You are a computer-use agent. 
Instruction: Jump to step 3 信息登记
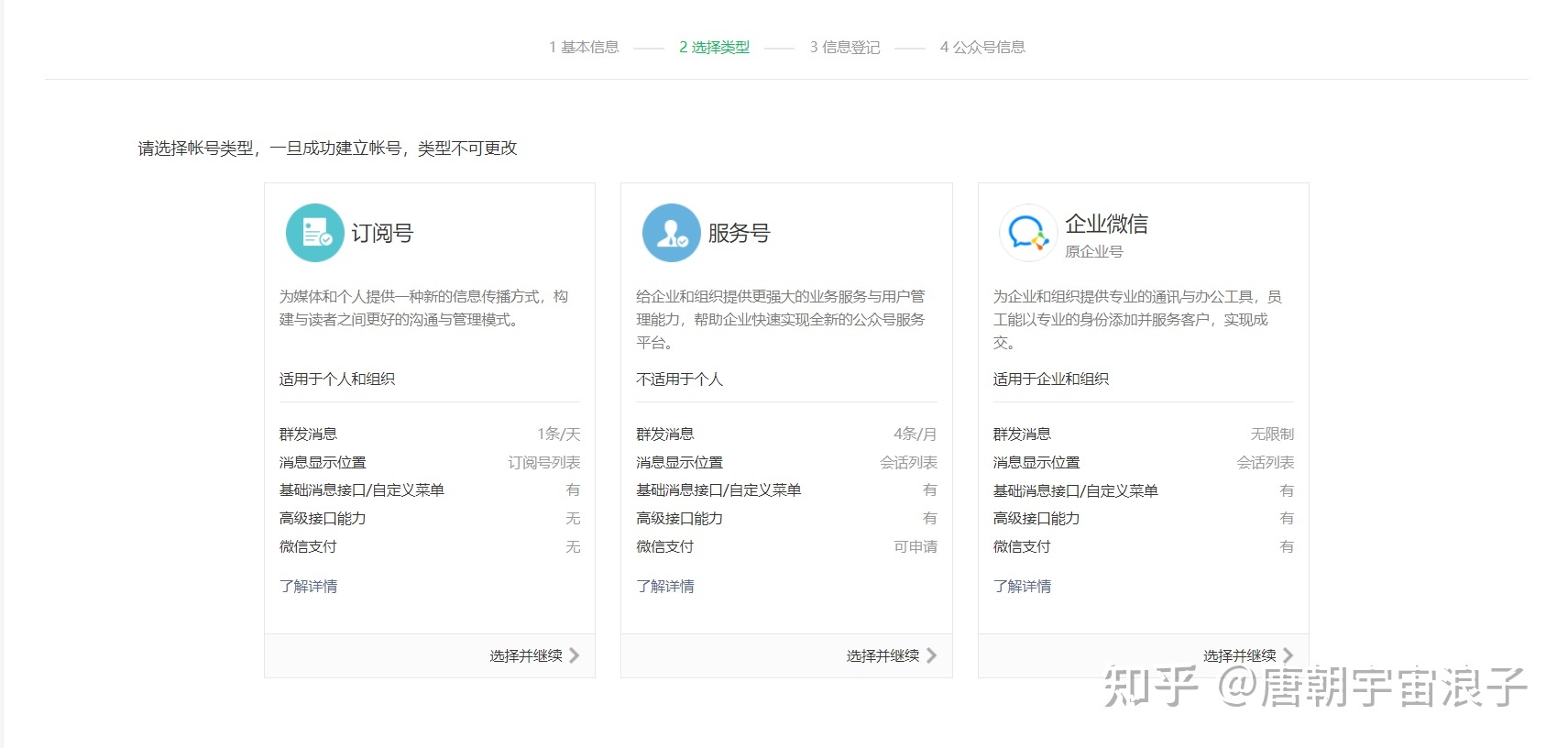tap(844, 47)
